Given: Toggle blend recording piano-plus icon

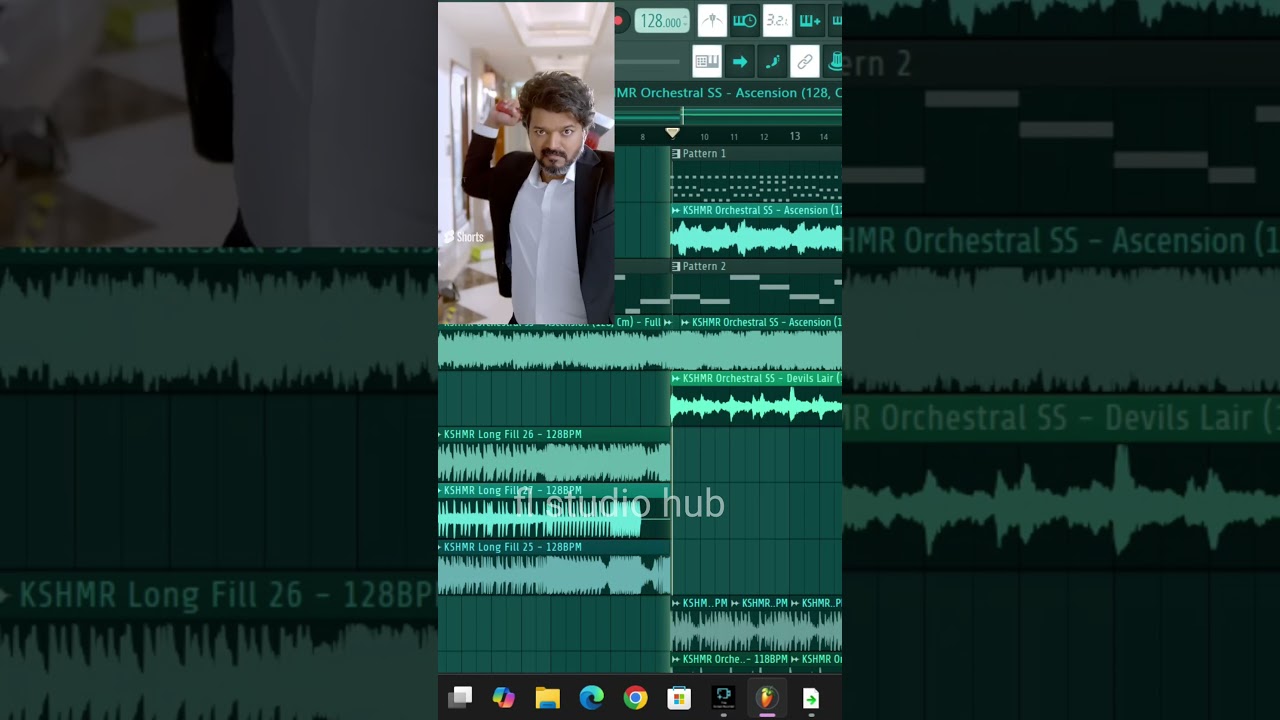Looking at the screenshot, I should (x=810, y=21).
